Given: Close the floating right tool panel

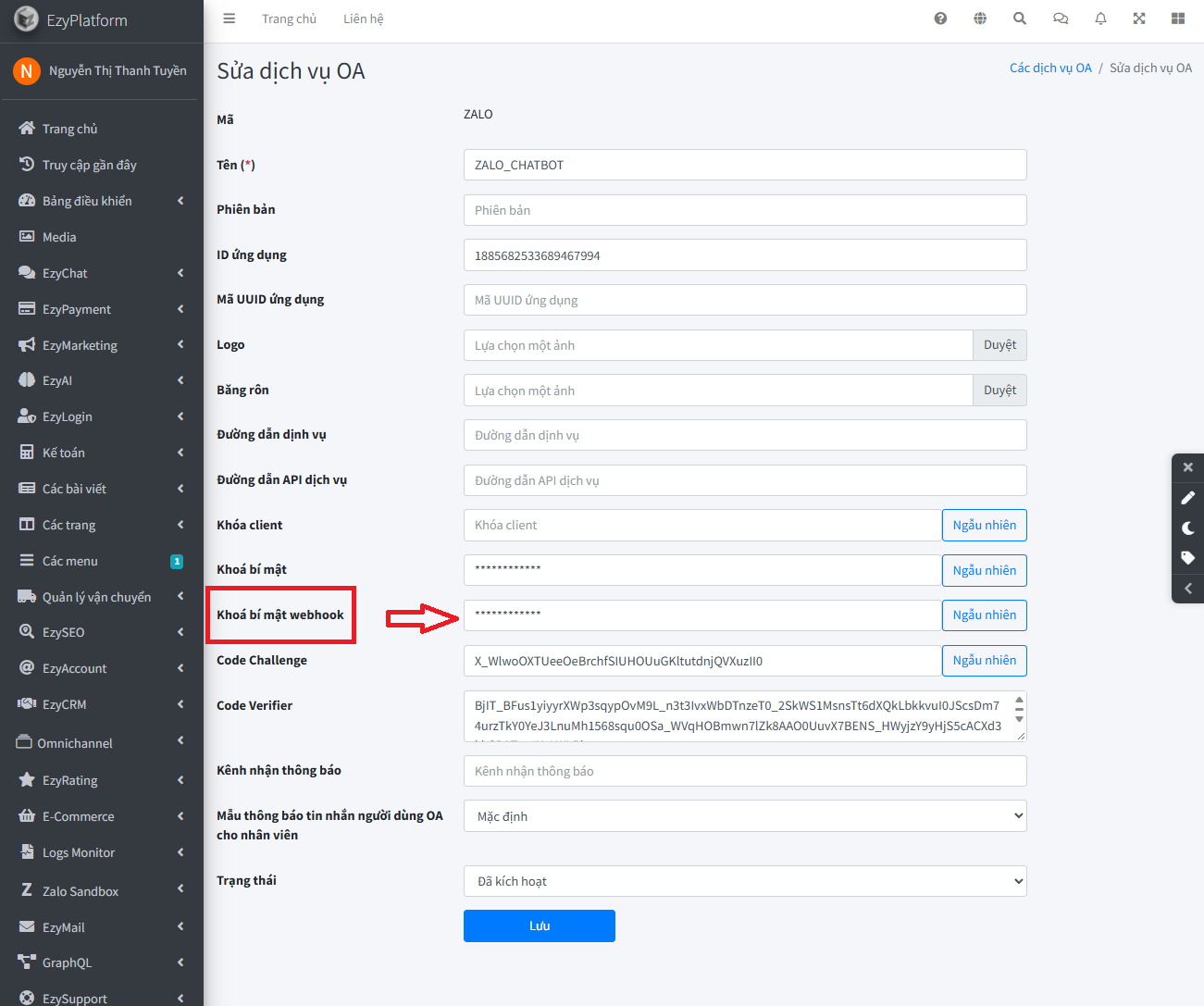Looking at the screenshot, I should pos(1188,467).
